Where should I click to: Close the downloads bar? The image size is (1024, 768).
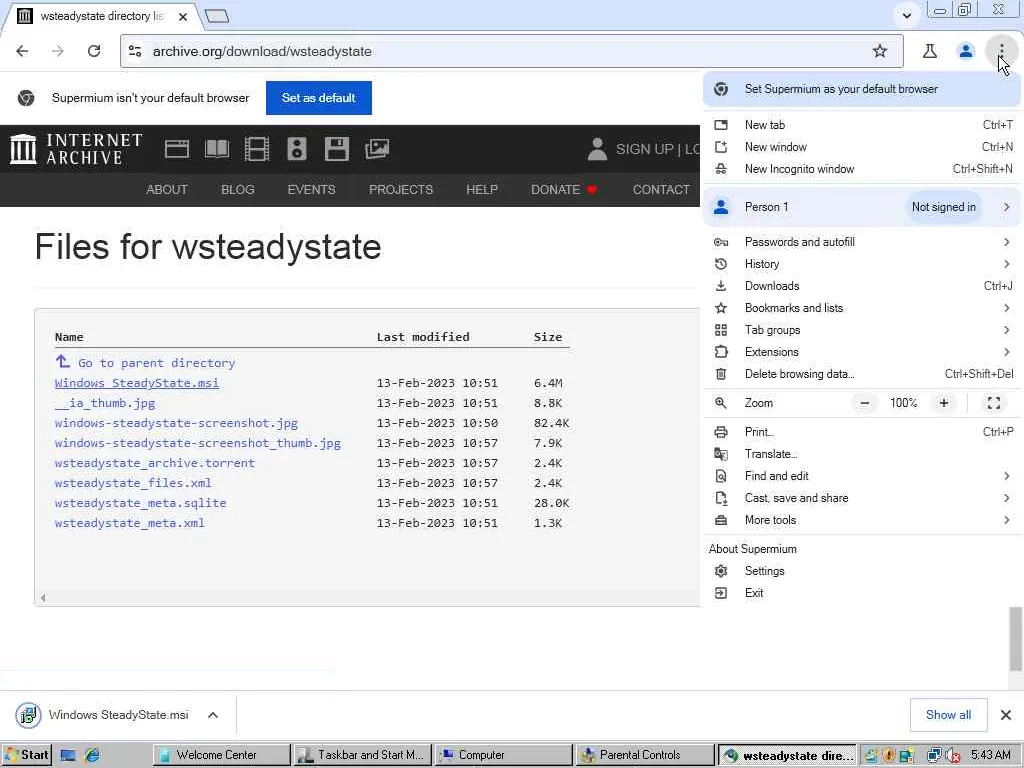click(x=1006, y=715)
